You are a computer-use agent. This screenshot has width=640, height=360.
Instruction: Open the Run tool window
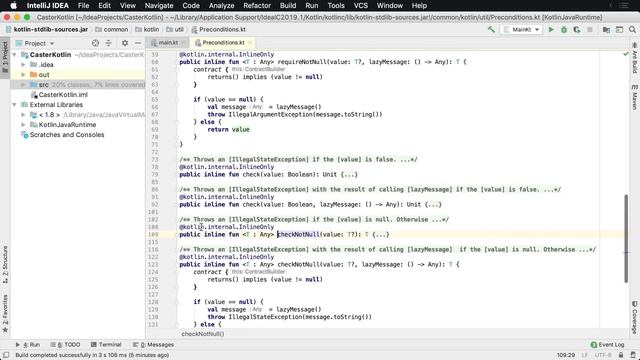28,344
